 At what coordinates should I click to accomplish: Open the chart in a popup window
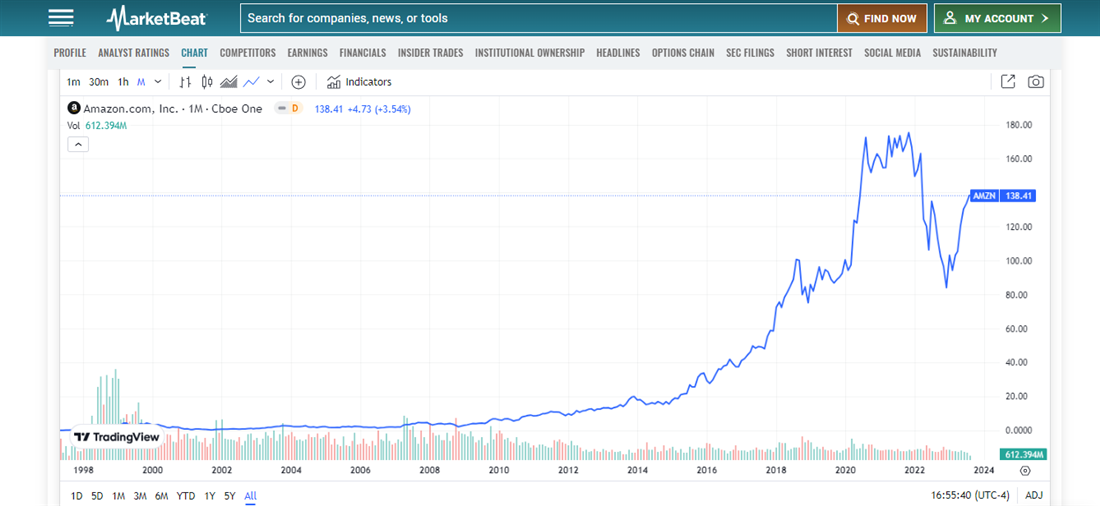pos(1008,82)
